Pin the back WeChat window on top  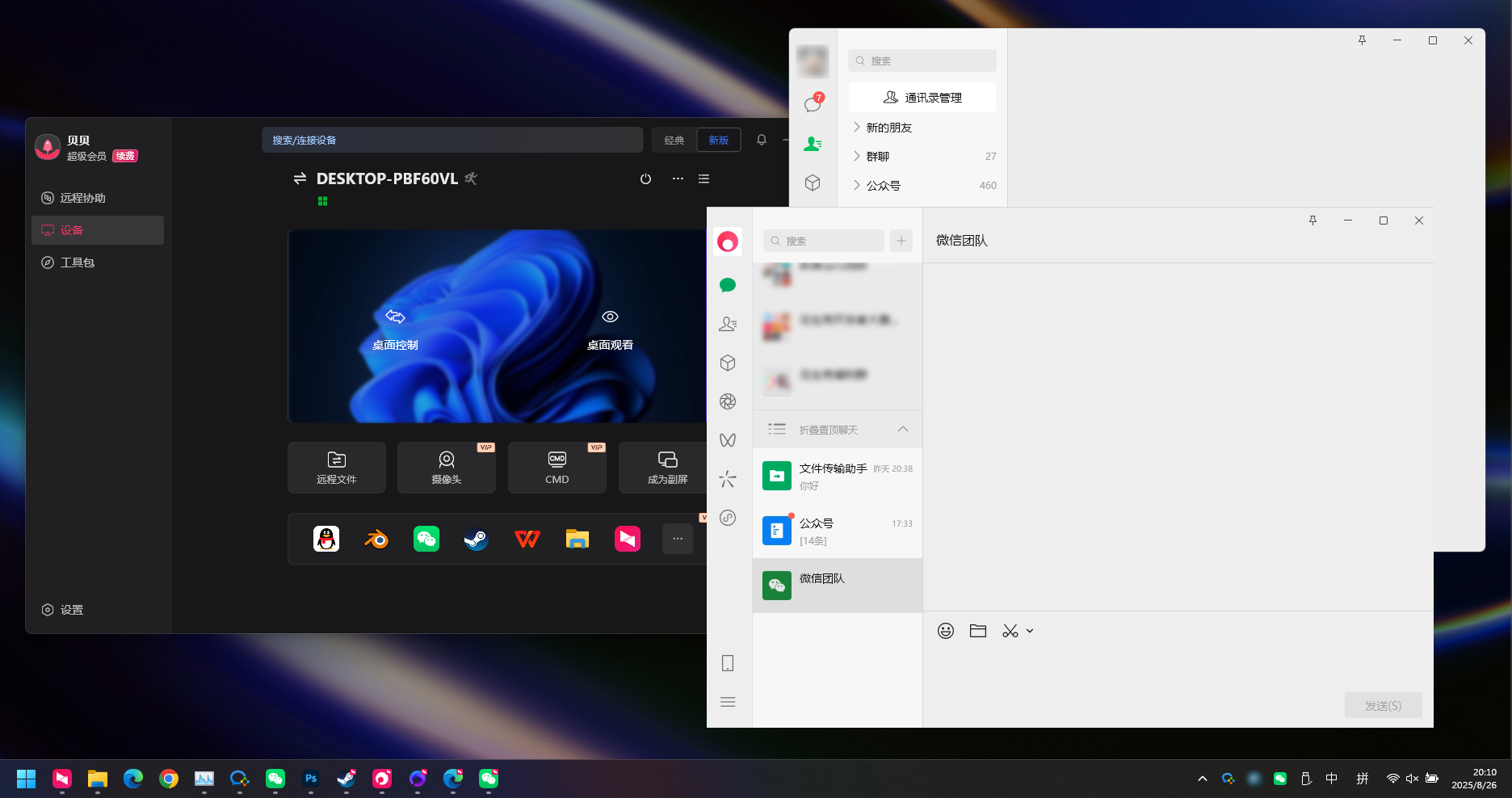pyautogui.click(x=1362, y=40)
